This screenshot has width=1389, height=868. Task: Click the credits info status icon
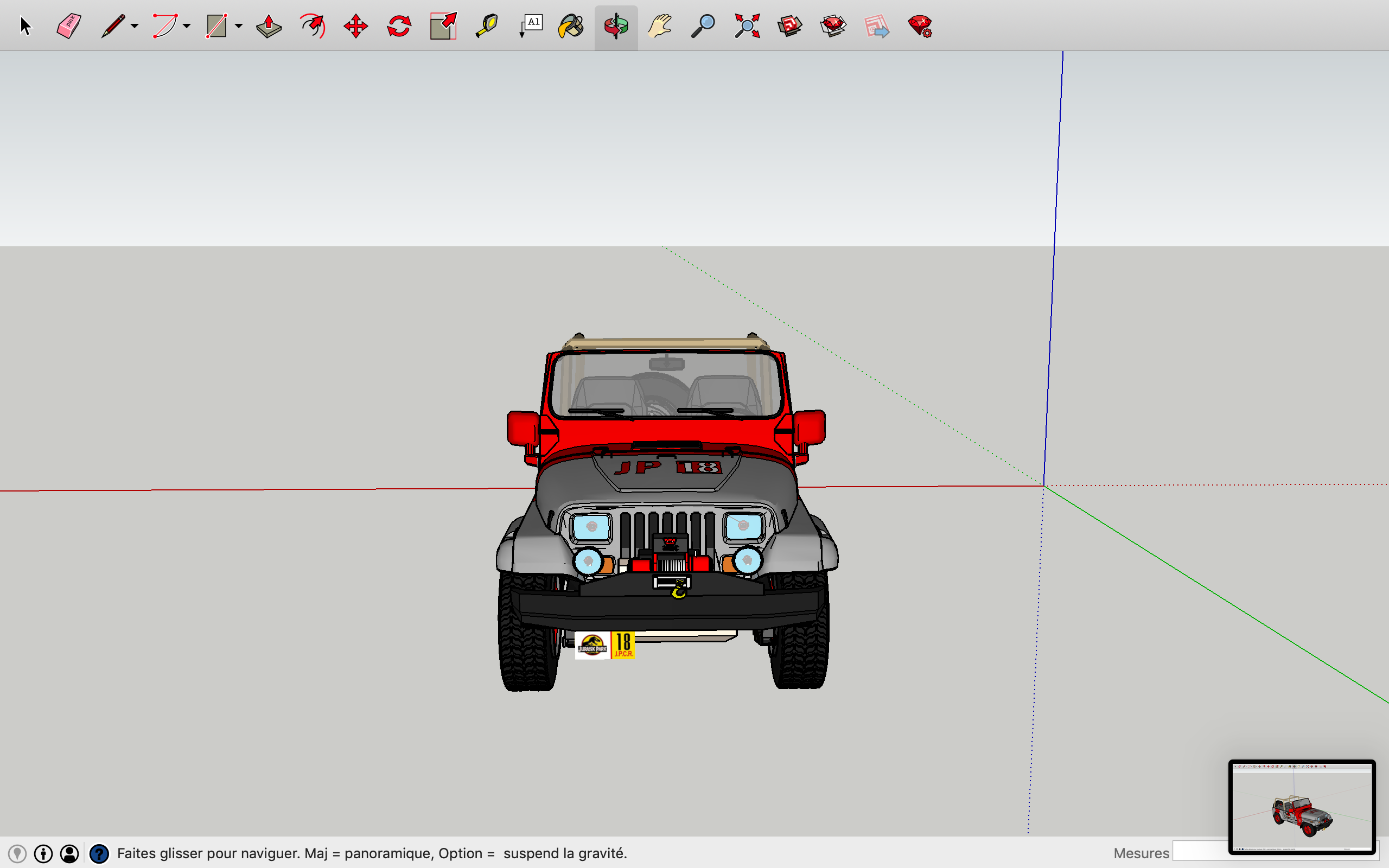[43, 854]
